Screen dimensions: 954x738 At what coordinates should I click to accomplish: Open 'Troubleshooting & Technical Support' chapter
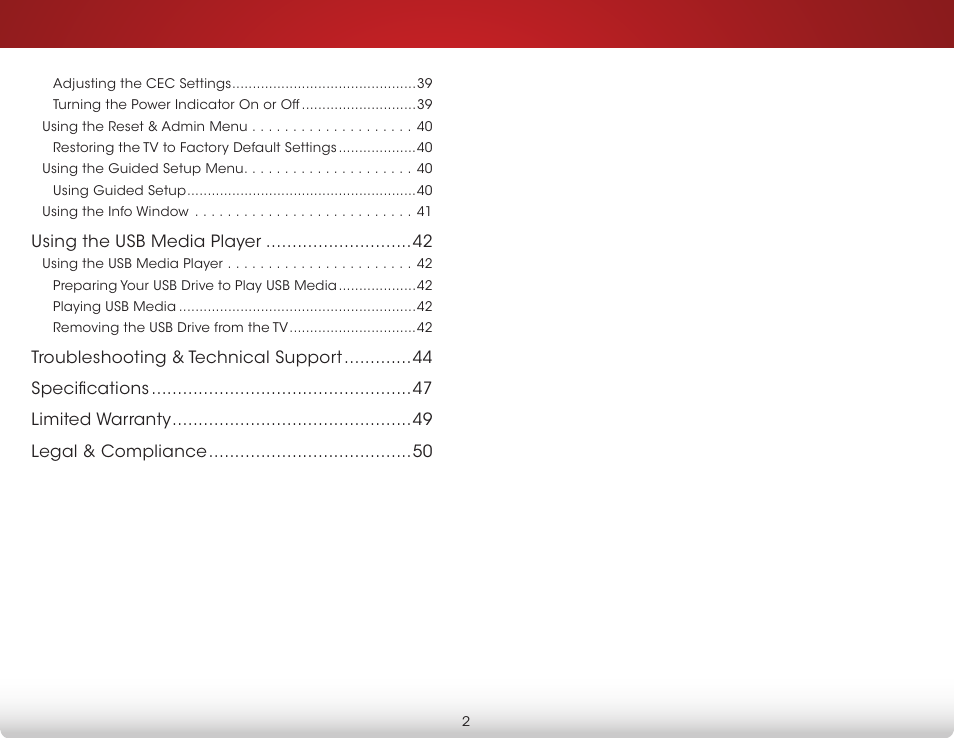click(x=232, y=357)
